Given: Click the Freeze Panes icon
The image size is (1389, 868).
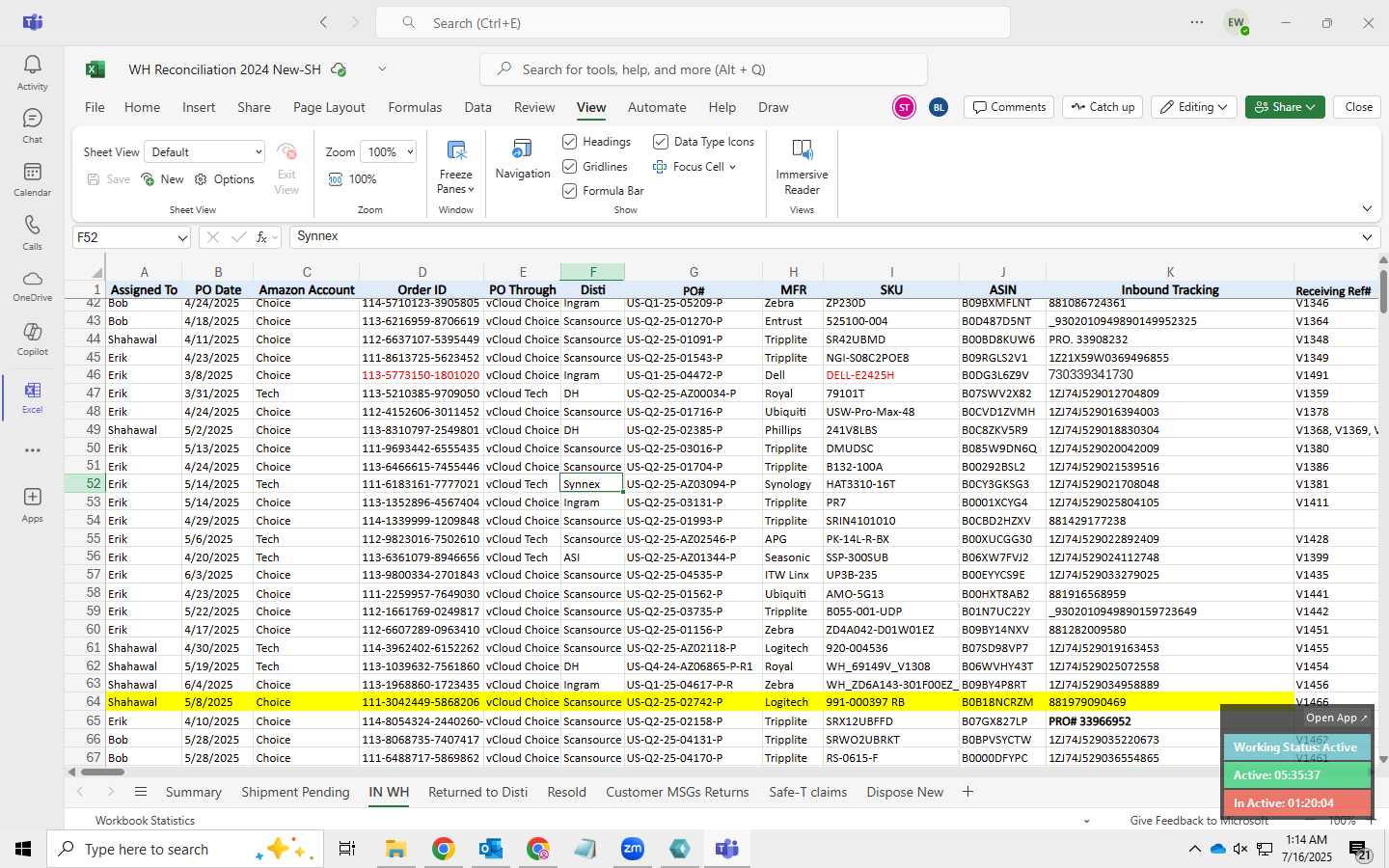Looking at the screenshot, I should (456, 150).
